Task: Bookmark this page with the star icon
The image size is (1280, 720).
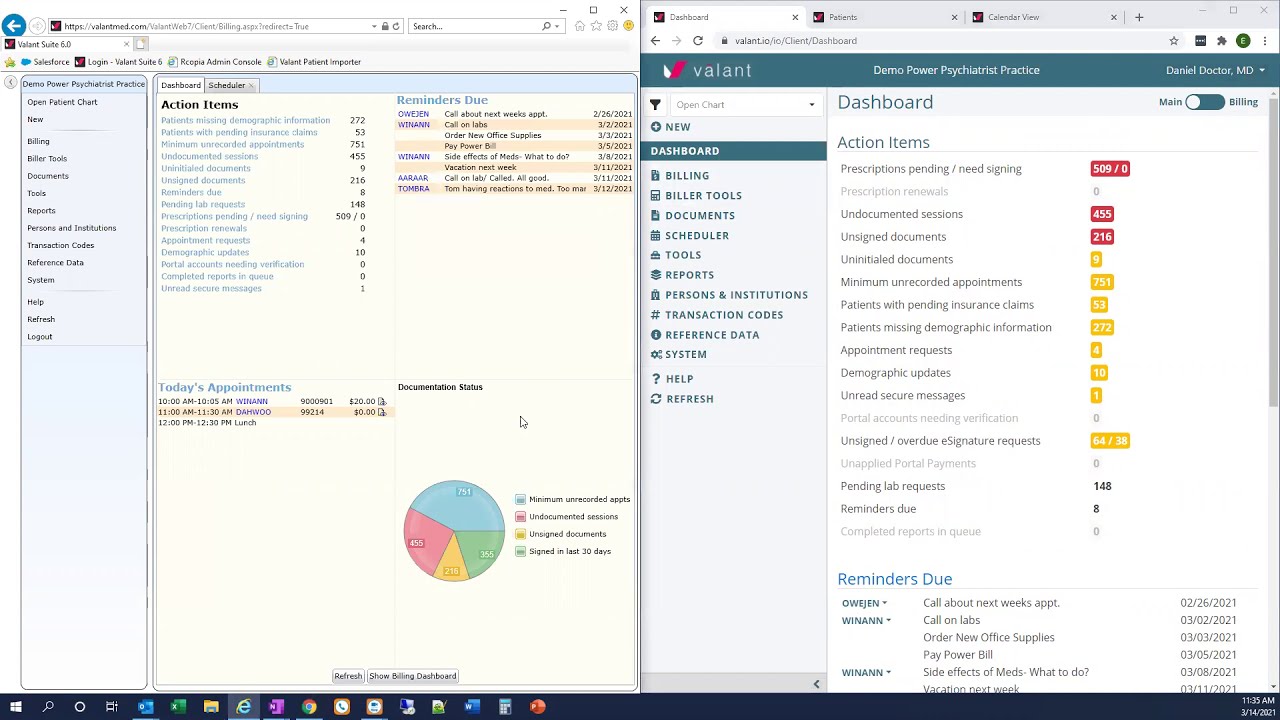Action: coord(1174,41)
